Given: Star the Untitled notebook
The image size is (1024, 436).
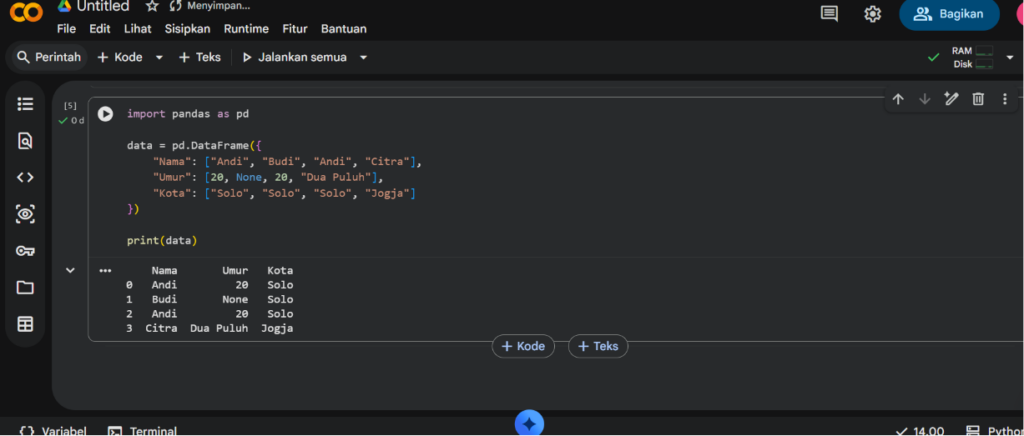Looking at the screenshot, I should tap(152, 7).
